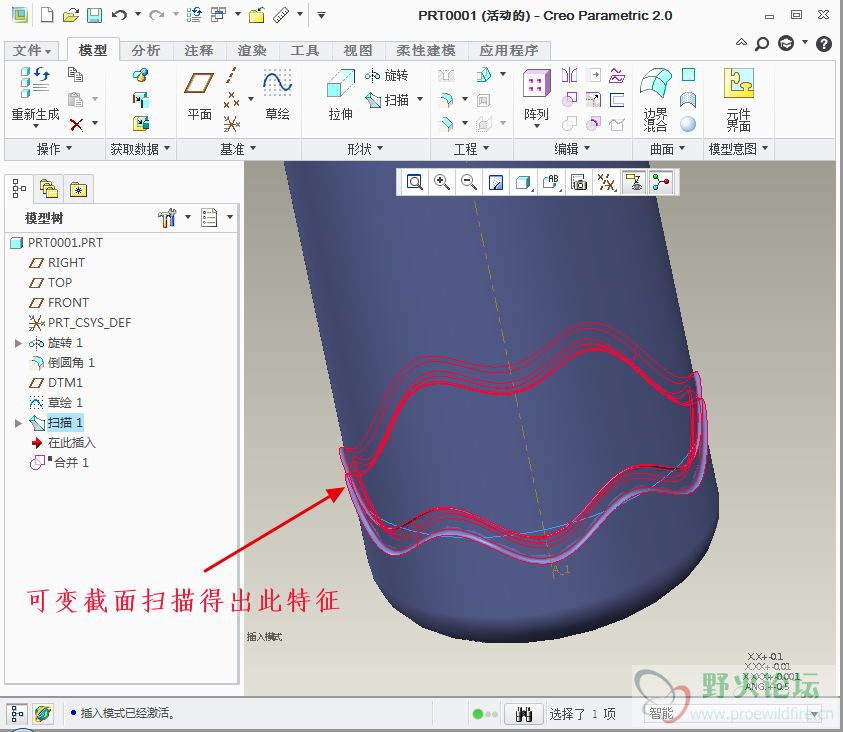Click the 在此插入 insert marker
This screenshot has height=732, width=843.
[63, 443]
